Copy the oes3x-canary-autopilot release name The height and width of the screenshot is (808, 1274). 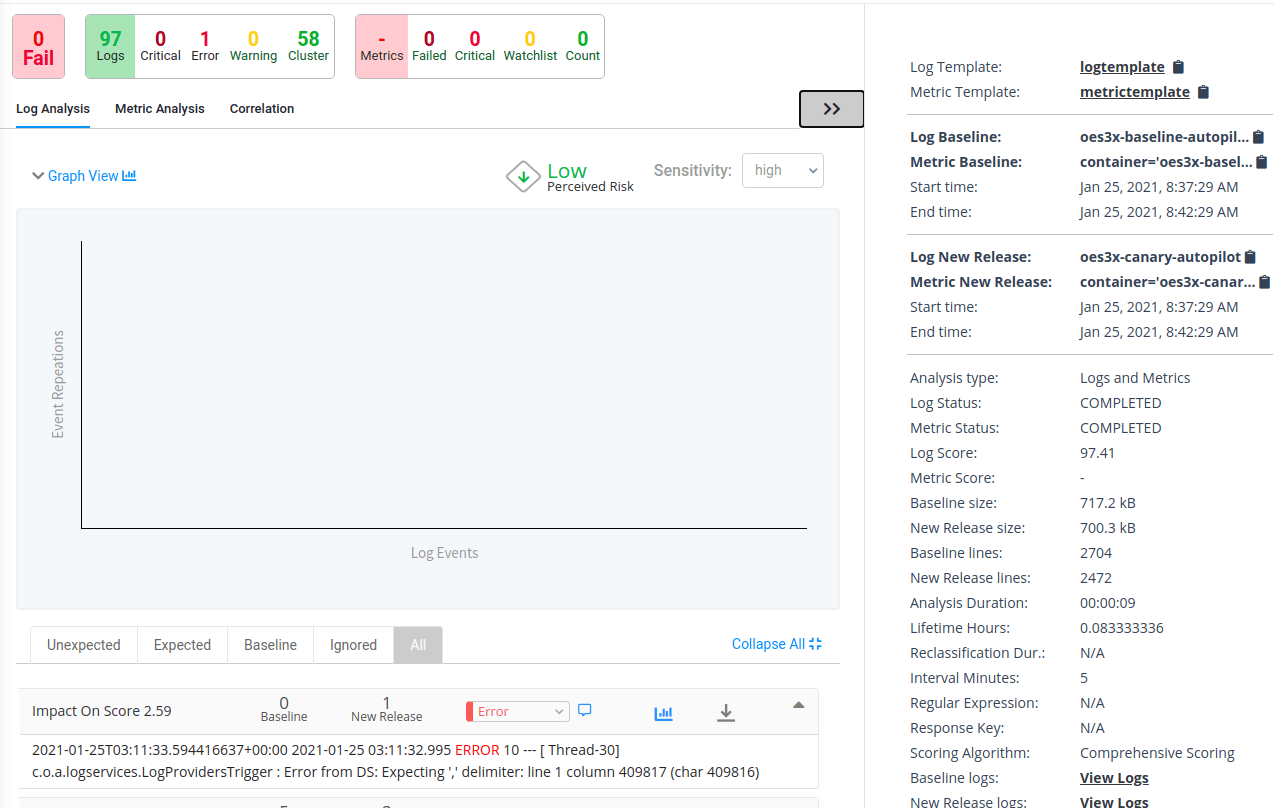(x=1250, y=256)
